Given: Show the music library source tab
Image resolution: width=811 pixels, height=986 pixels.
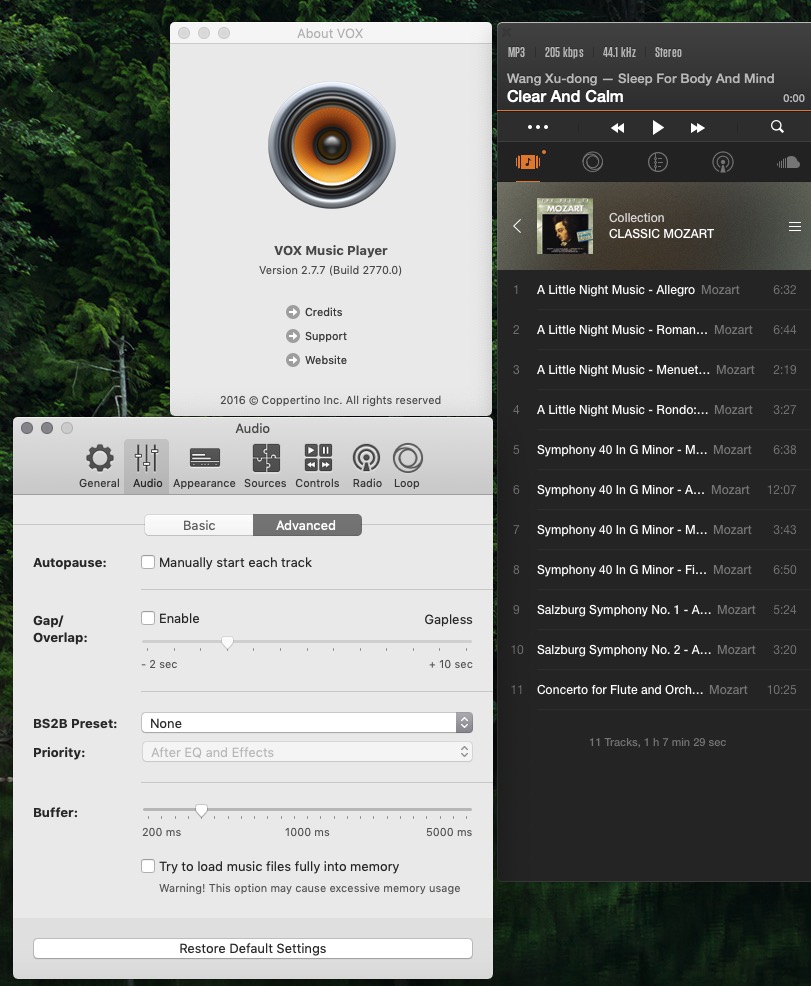Looking at the screenshot, I should click(x=528, y=162).
